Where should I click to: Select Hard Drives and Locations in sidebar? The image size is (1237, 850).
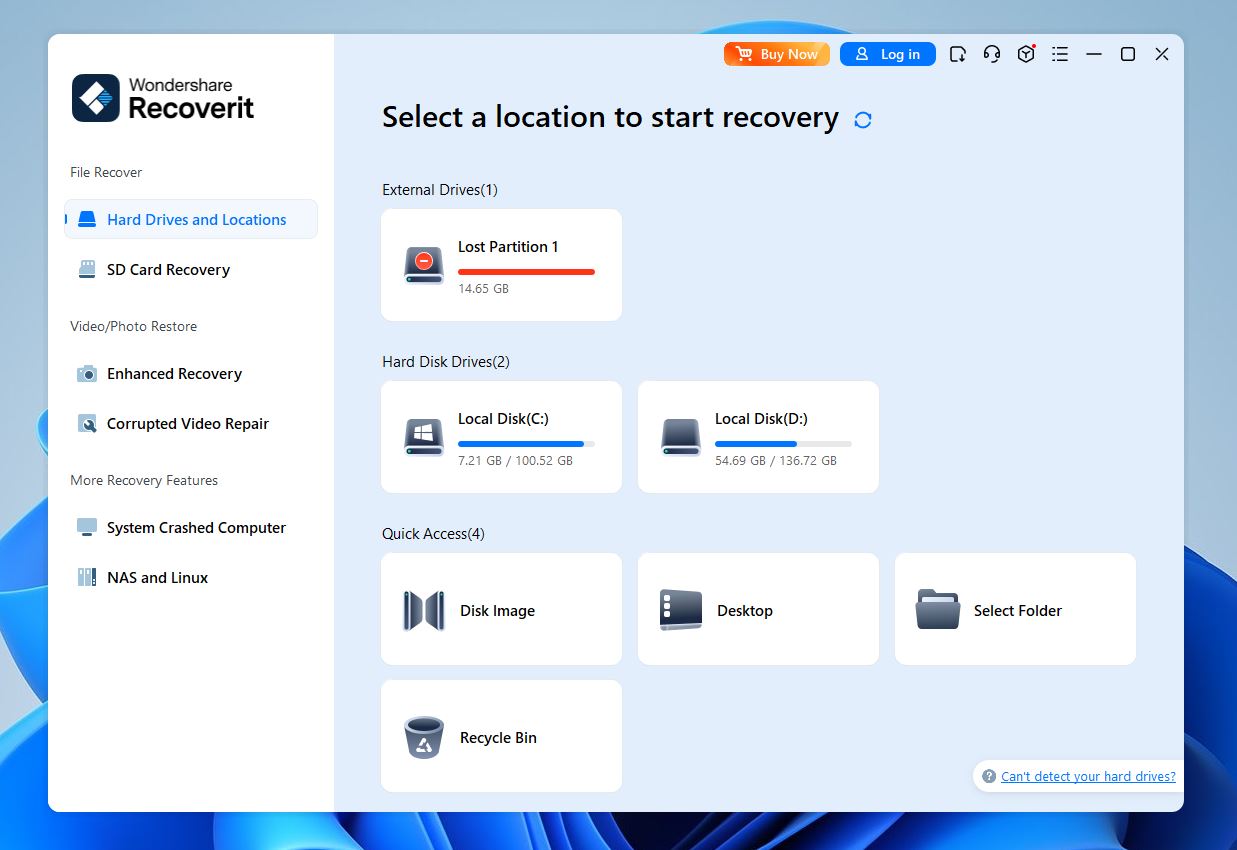coord(191,220)
